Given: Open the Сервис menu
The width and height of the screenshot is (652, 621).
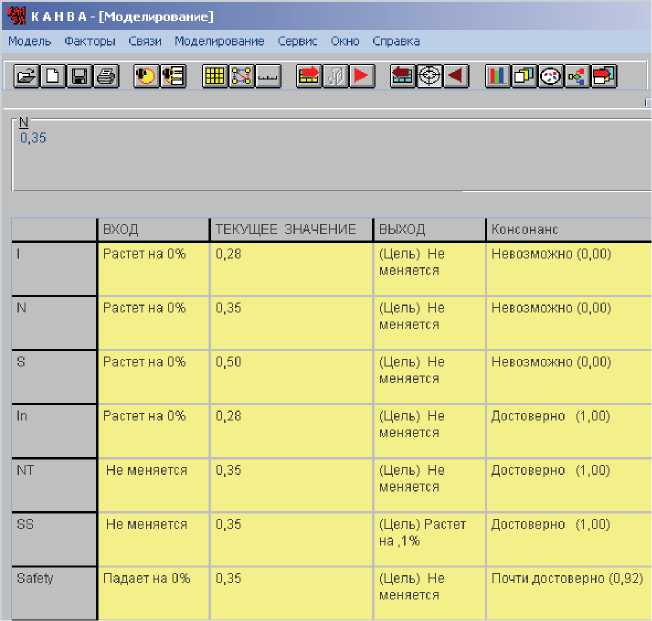Looking at the screenshot, I should 297,41.
